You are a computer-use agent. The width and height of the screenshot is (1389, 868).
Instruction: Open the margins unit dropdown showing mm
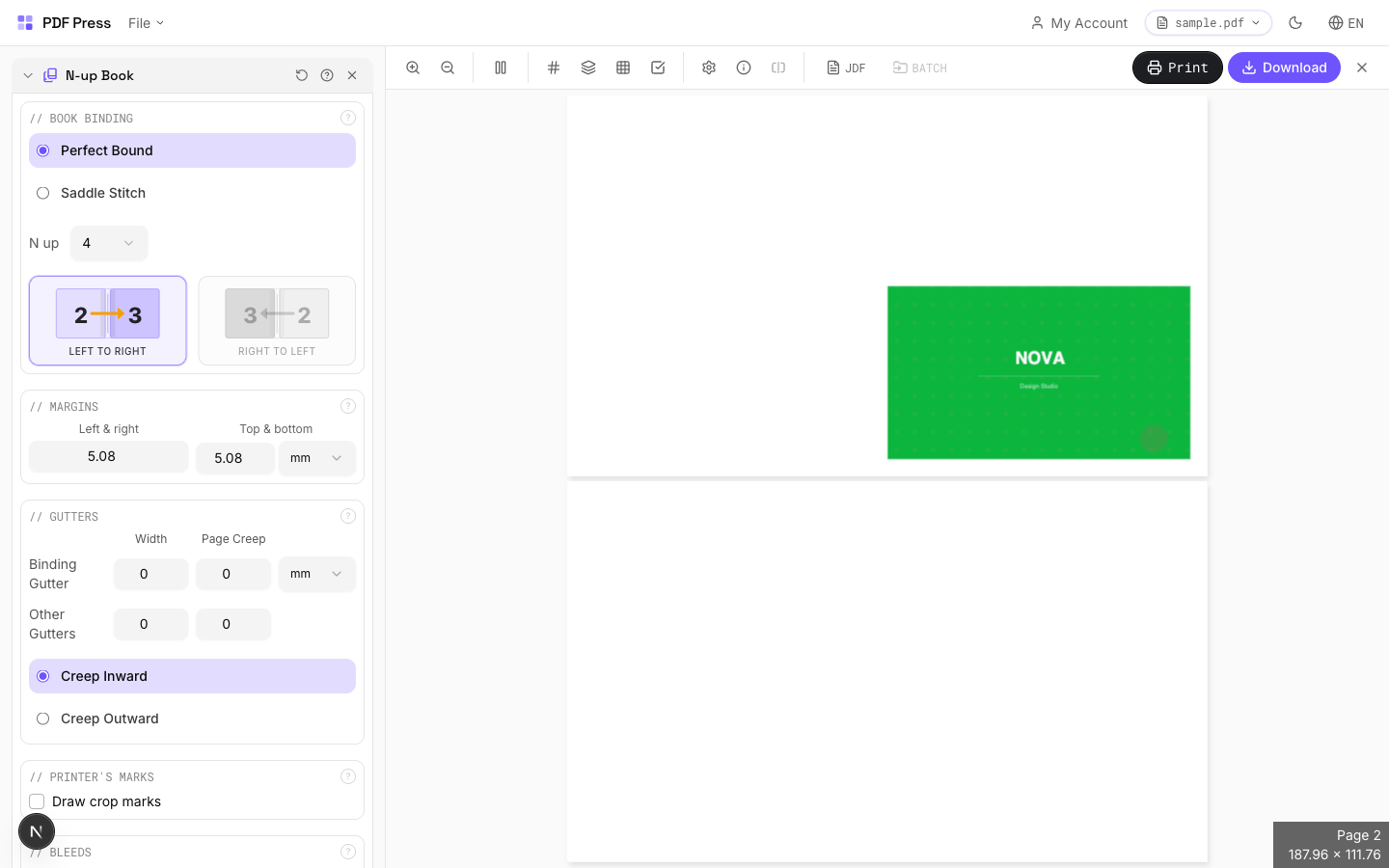point(317,458)
